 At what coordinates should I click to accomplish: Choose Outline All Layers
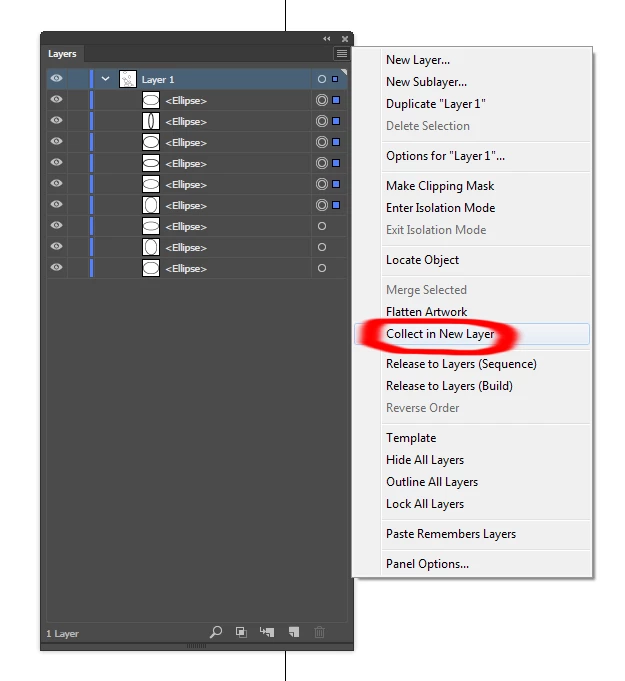432,482
